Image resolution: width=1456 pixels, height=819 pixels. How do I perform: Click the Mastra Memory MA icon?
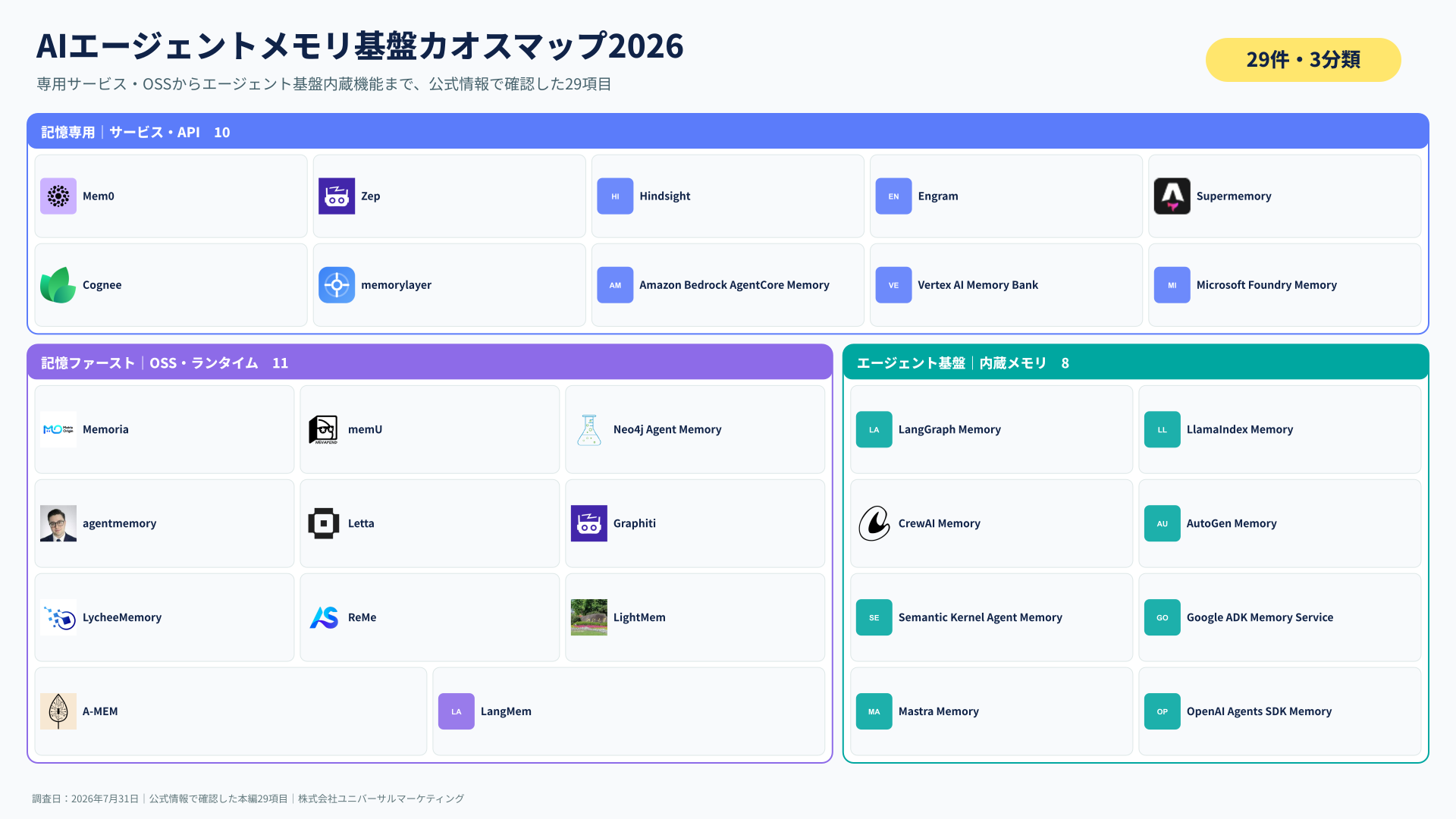[874, 711]
